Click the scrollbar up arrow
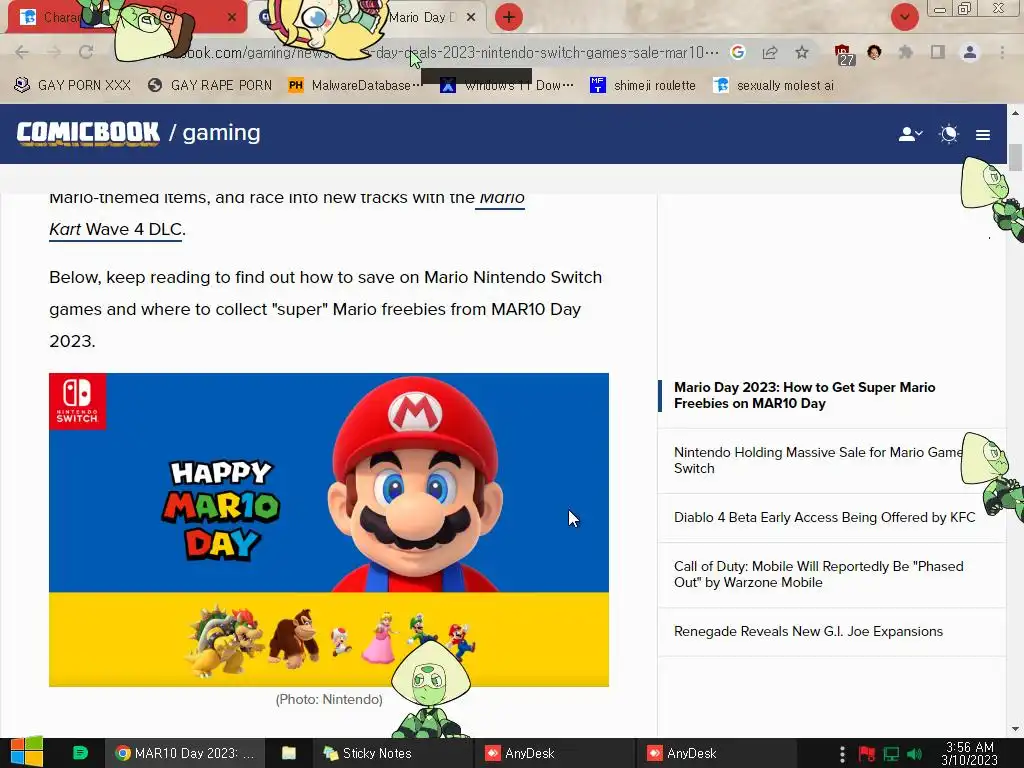 click(1015, 113)
